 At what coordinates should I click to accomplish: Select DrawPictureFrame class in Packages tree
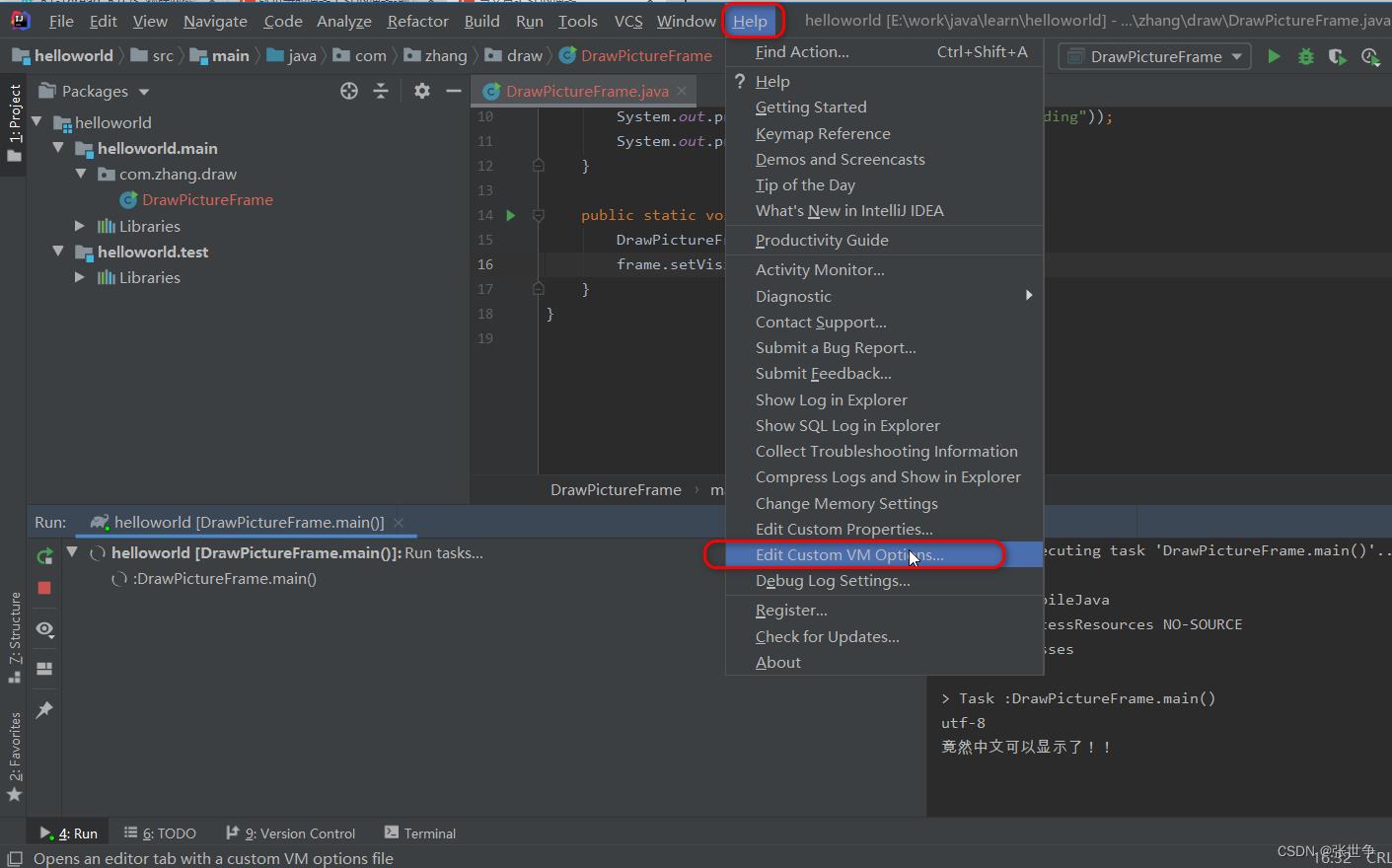point(207,199)
